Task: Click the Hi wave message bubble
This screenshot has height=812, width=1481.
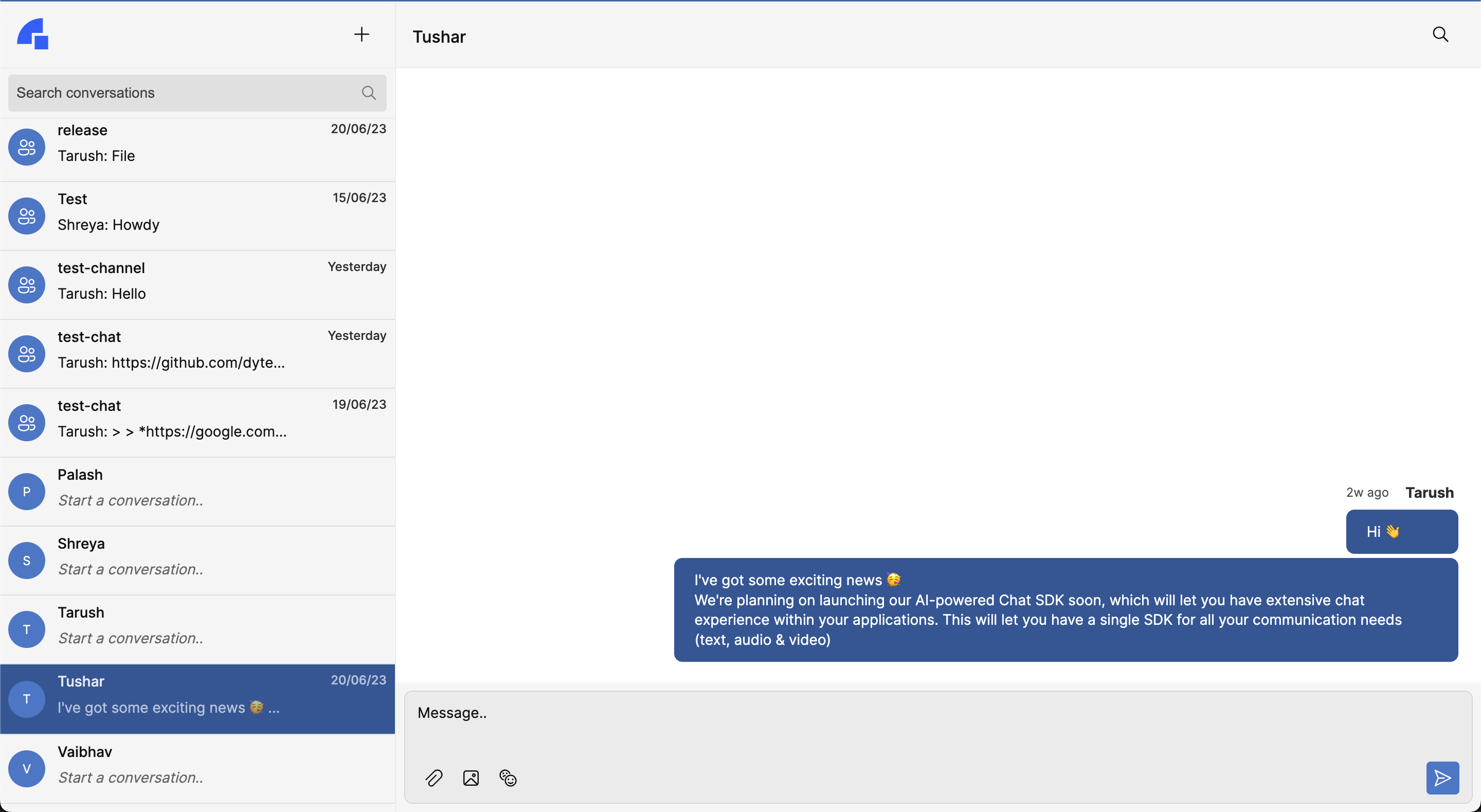Action: (x=1401, y=531)
